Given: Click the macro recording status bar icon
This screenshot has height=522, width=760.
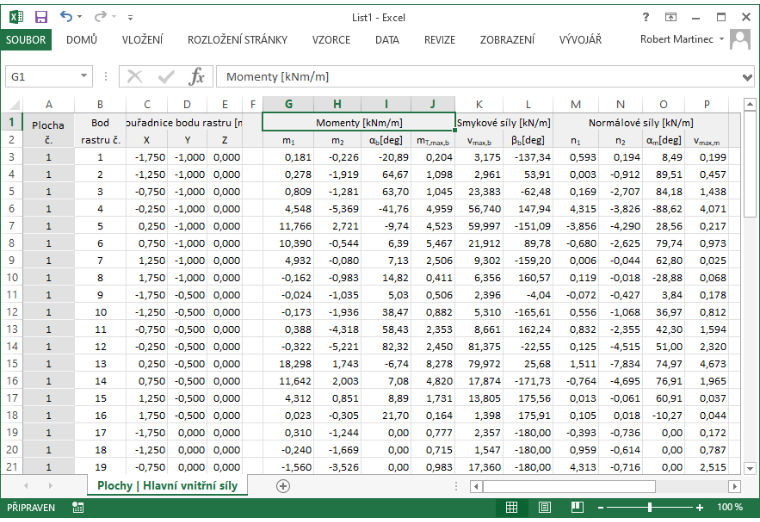Looking at the screenshot, I should point(78,507).
